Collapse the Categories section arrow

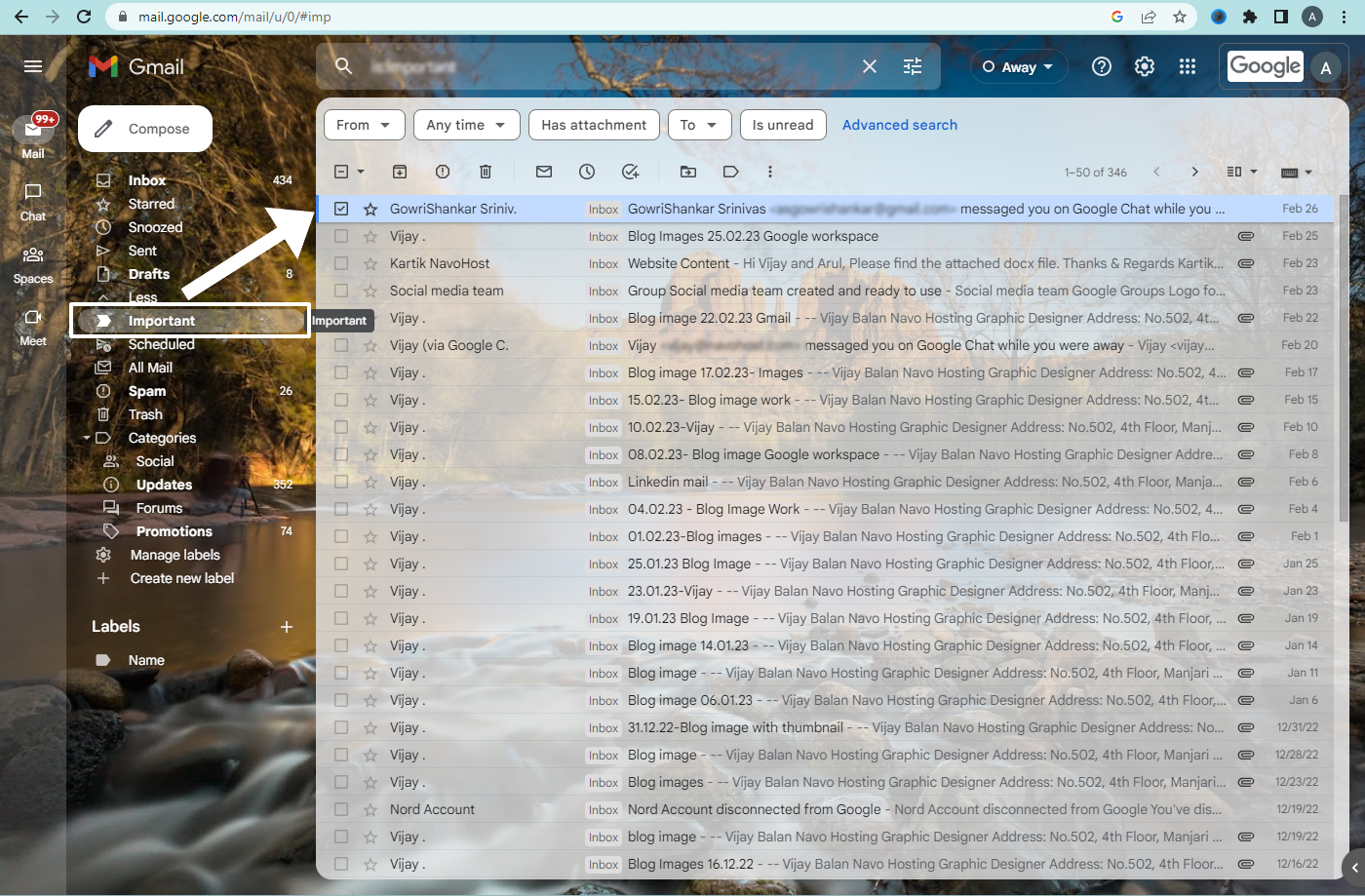87,438
